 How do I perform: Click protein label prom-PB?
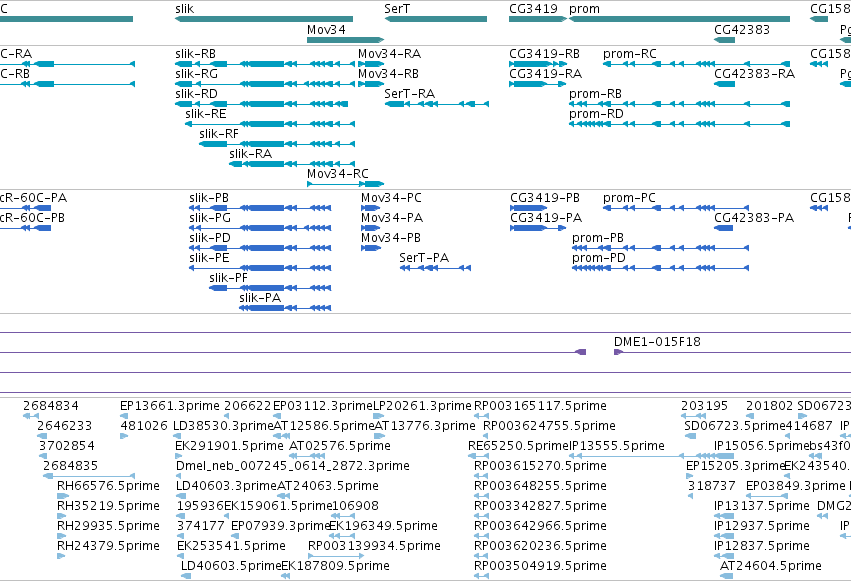pos(598,238)
